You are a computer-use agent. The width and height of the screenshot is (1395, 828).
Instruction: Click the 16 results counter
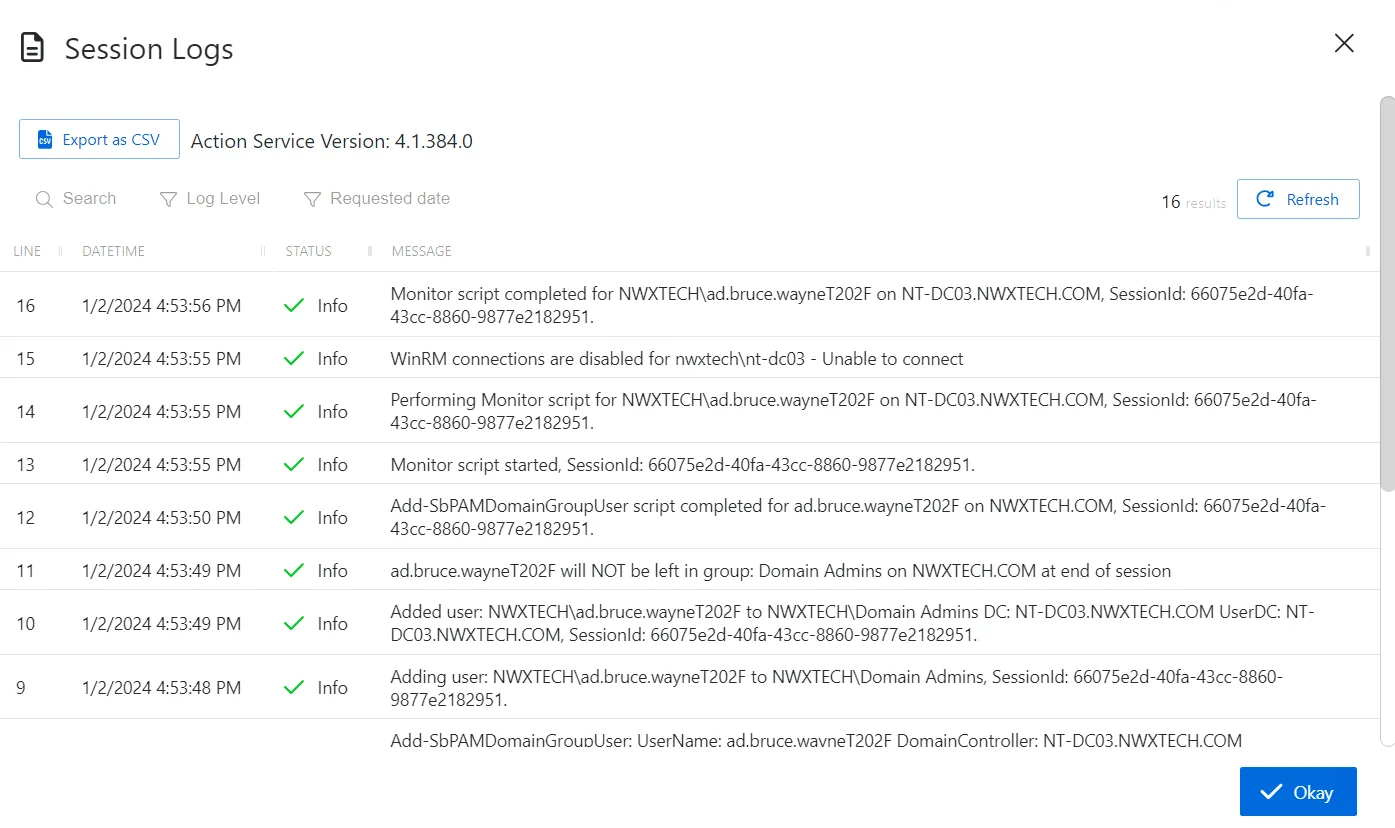[x=1193, y=202]
